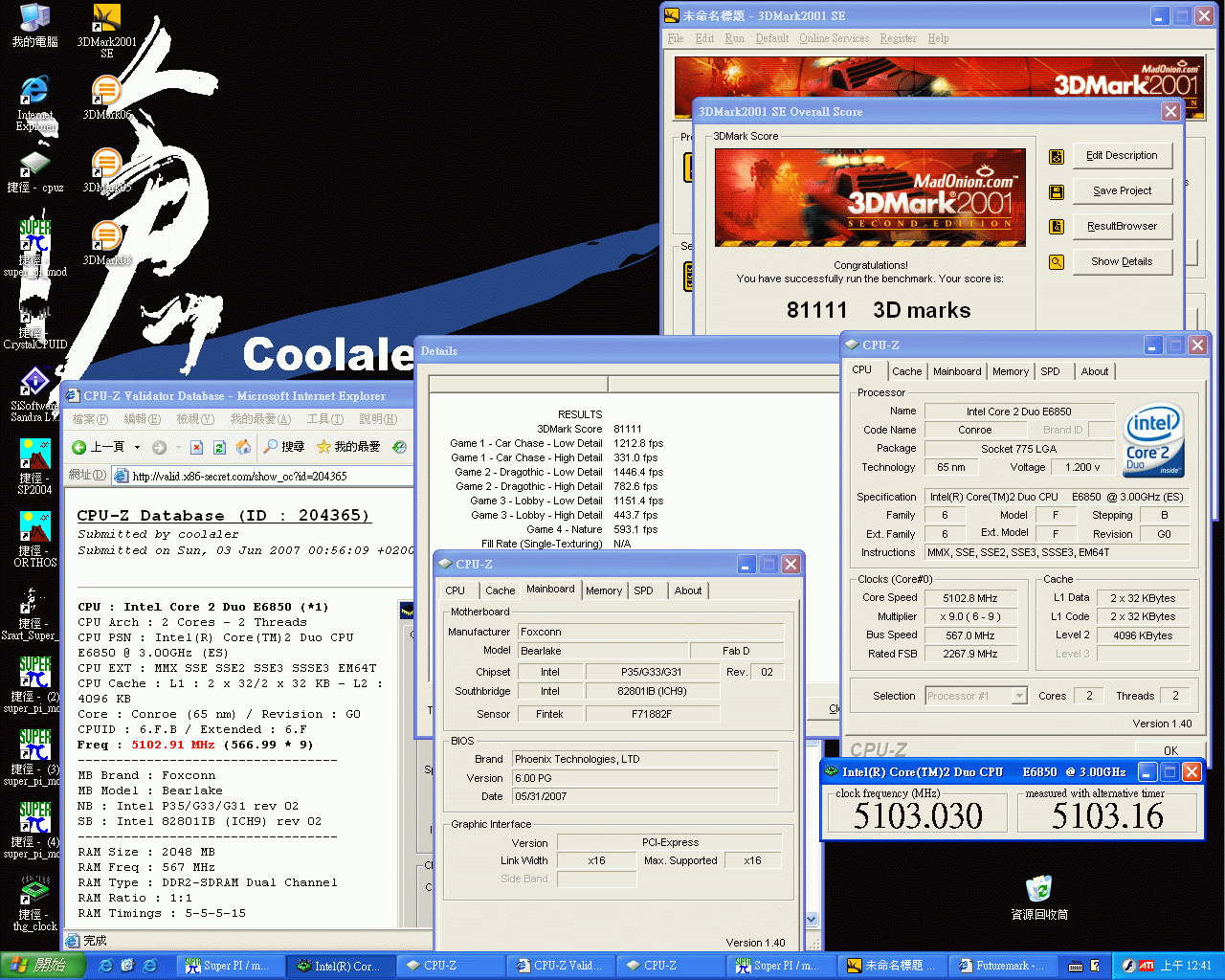The height and width of the screenshot is (980, 1225).
Task: Click the IE back arrow icon
Action: pyautogui.click(x=79, y=447)
